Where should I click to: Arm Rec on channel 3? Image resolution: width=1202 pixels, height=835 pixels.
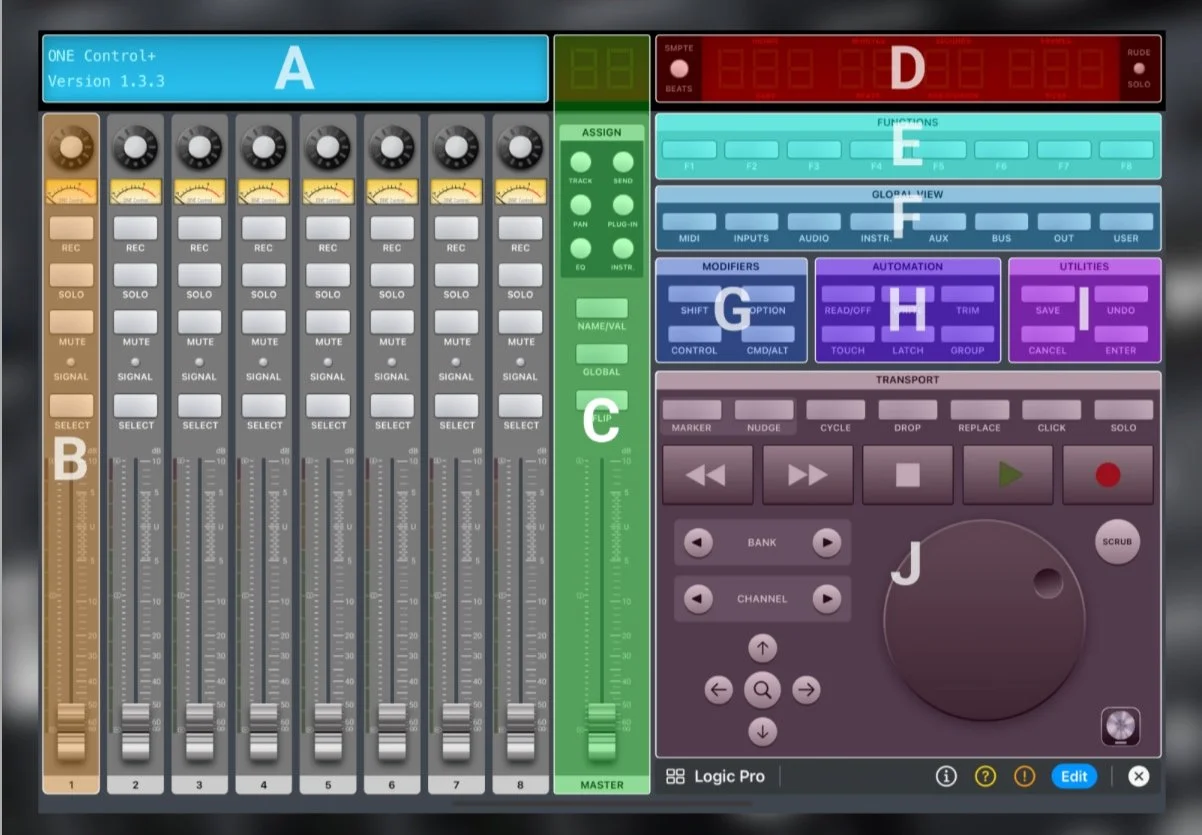pyautogui.click(x=199, y=228)
